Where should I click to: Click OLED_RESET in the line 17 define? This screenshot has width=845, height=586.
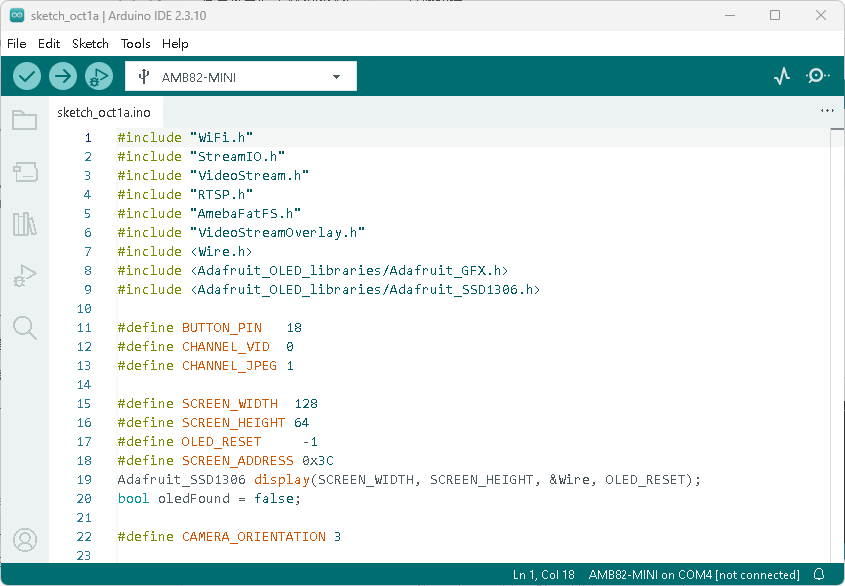pyautogui.click(x=221, y=442)
